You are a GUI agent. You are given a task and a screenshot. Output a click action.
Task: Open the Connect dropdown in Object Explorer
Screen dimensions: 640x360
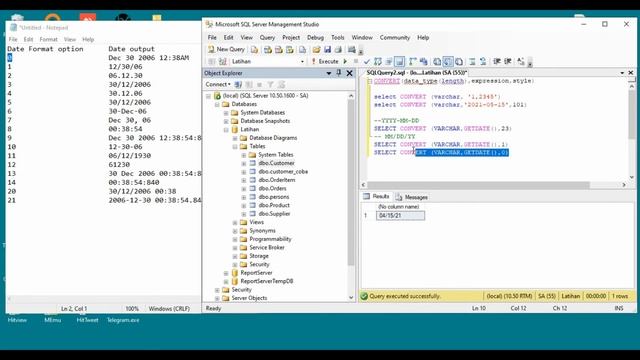[x=218, y=84]
